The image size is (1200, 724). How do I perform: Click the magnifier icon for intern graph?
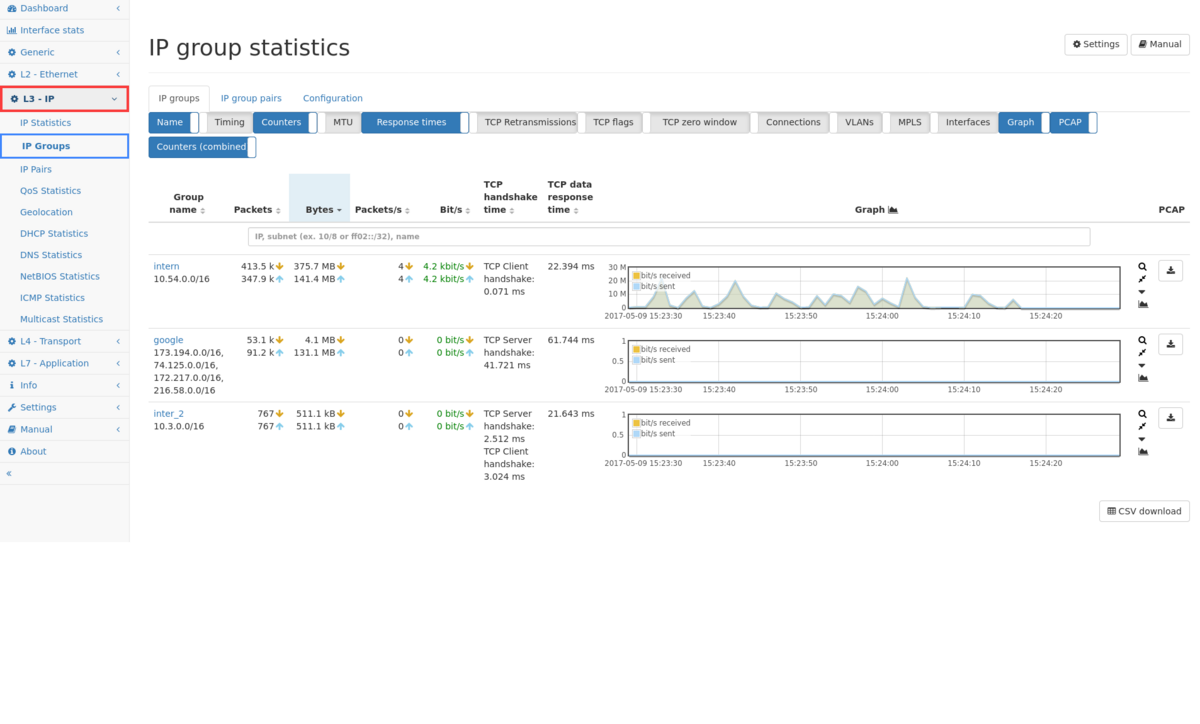[1142, 267]
